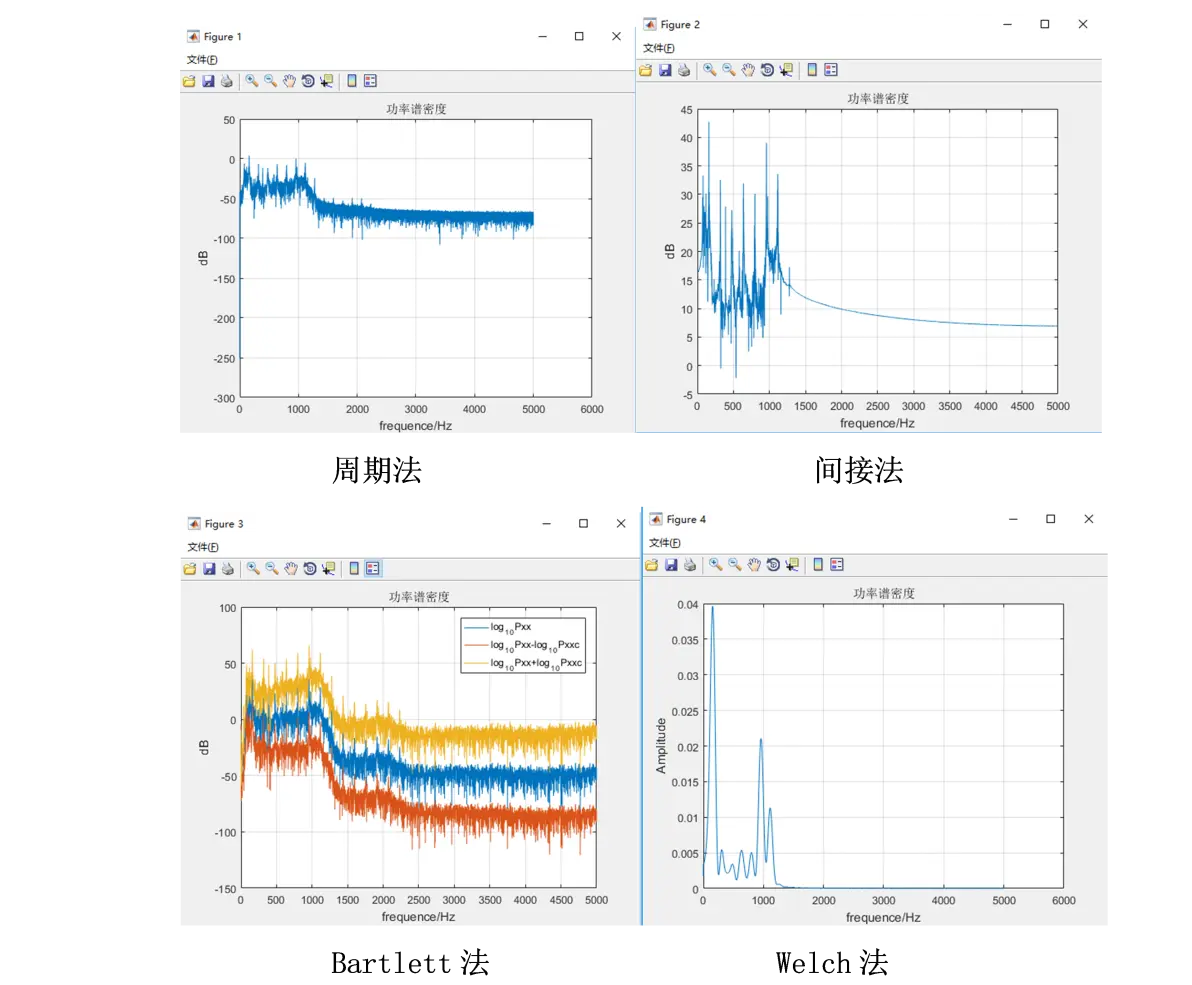
Task: Choose the Pan tool in Figure 3
Action: [291, 569]
